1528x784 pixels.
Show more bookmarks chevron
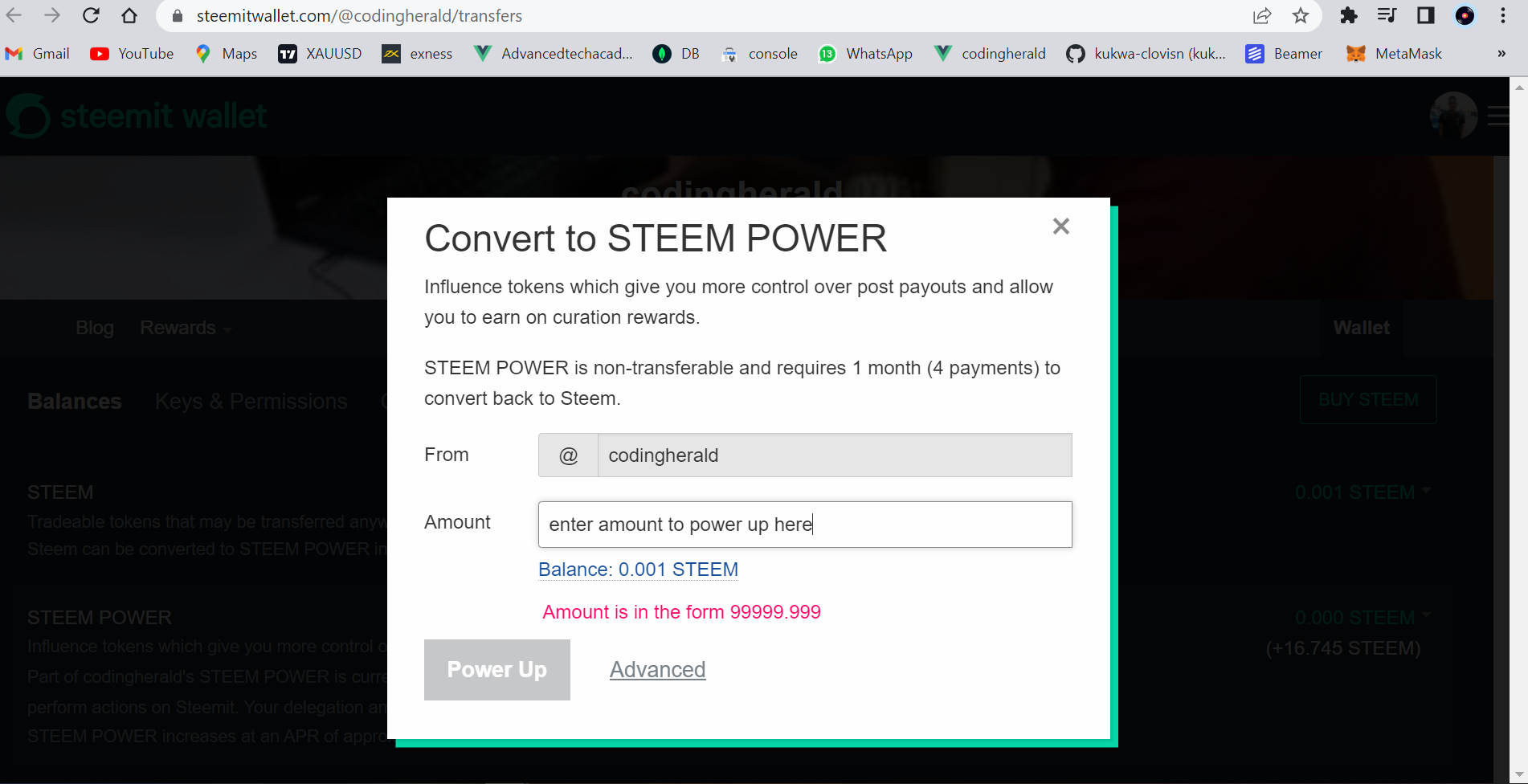(1501, 54)
